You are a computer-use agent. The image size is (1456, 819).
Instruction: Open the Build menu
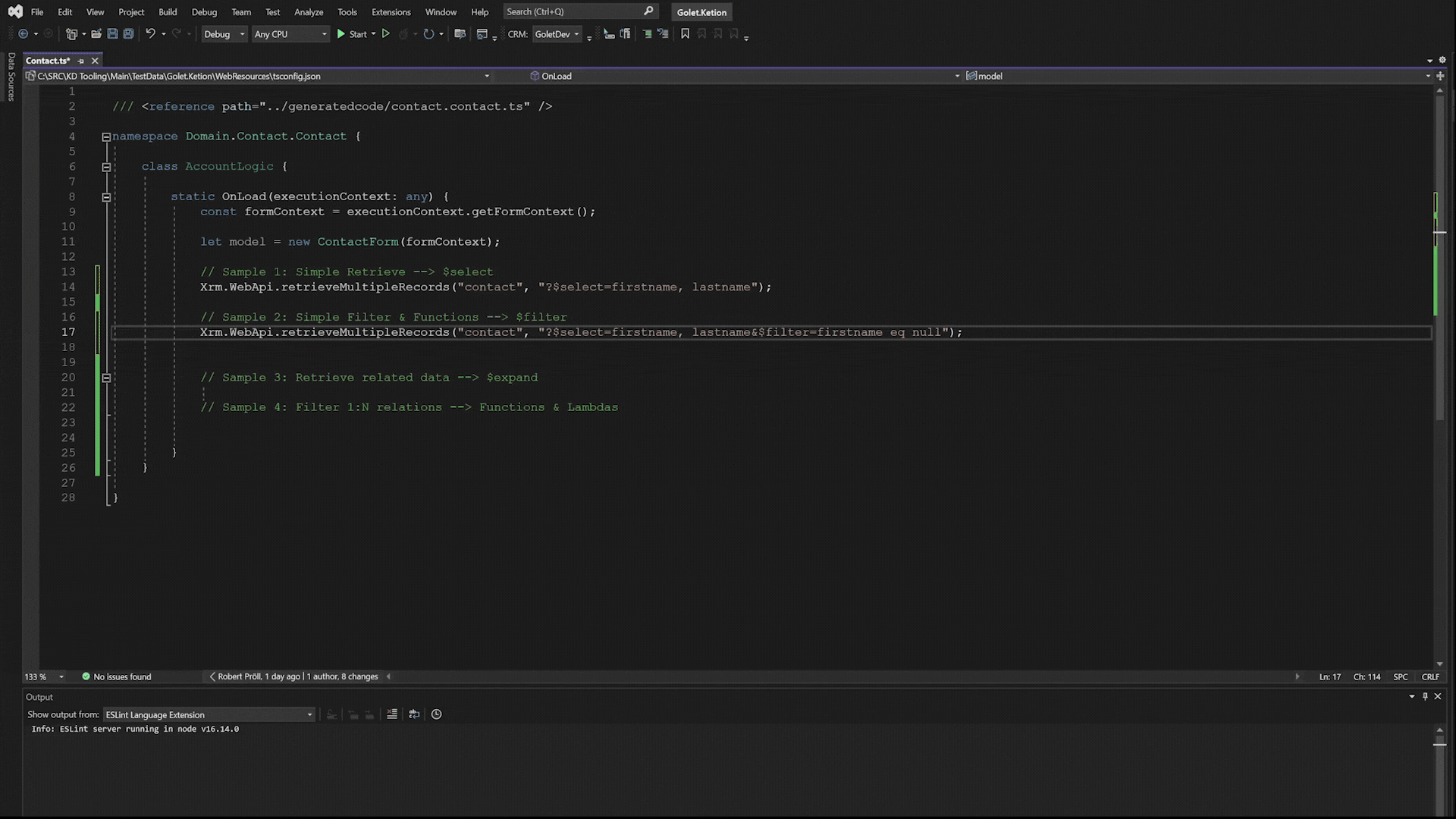point(168,12)
